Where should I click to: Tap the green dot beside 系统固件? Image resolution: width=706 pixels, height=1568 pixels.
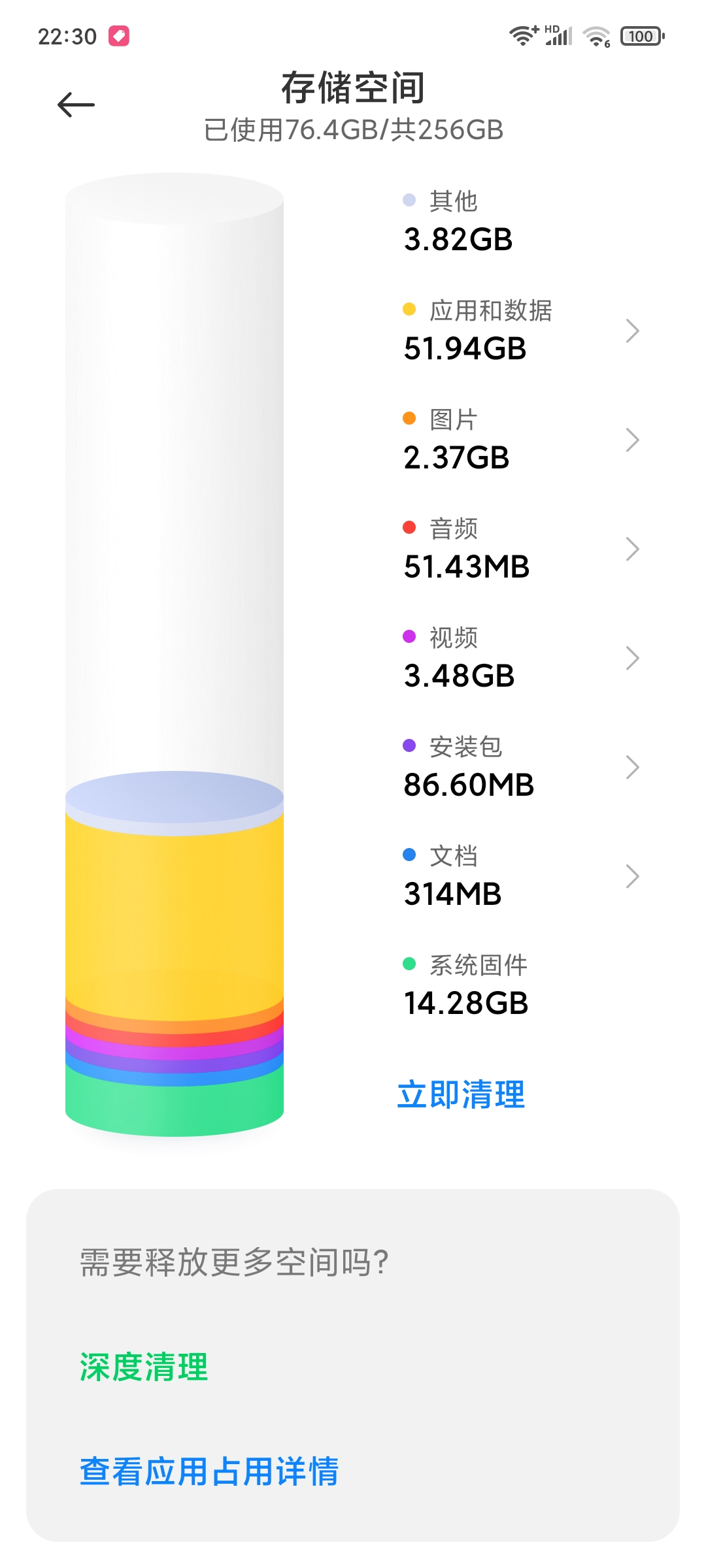click(409, 964)
